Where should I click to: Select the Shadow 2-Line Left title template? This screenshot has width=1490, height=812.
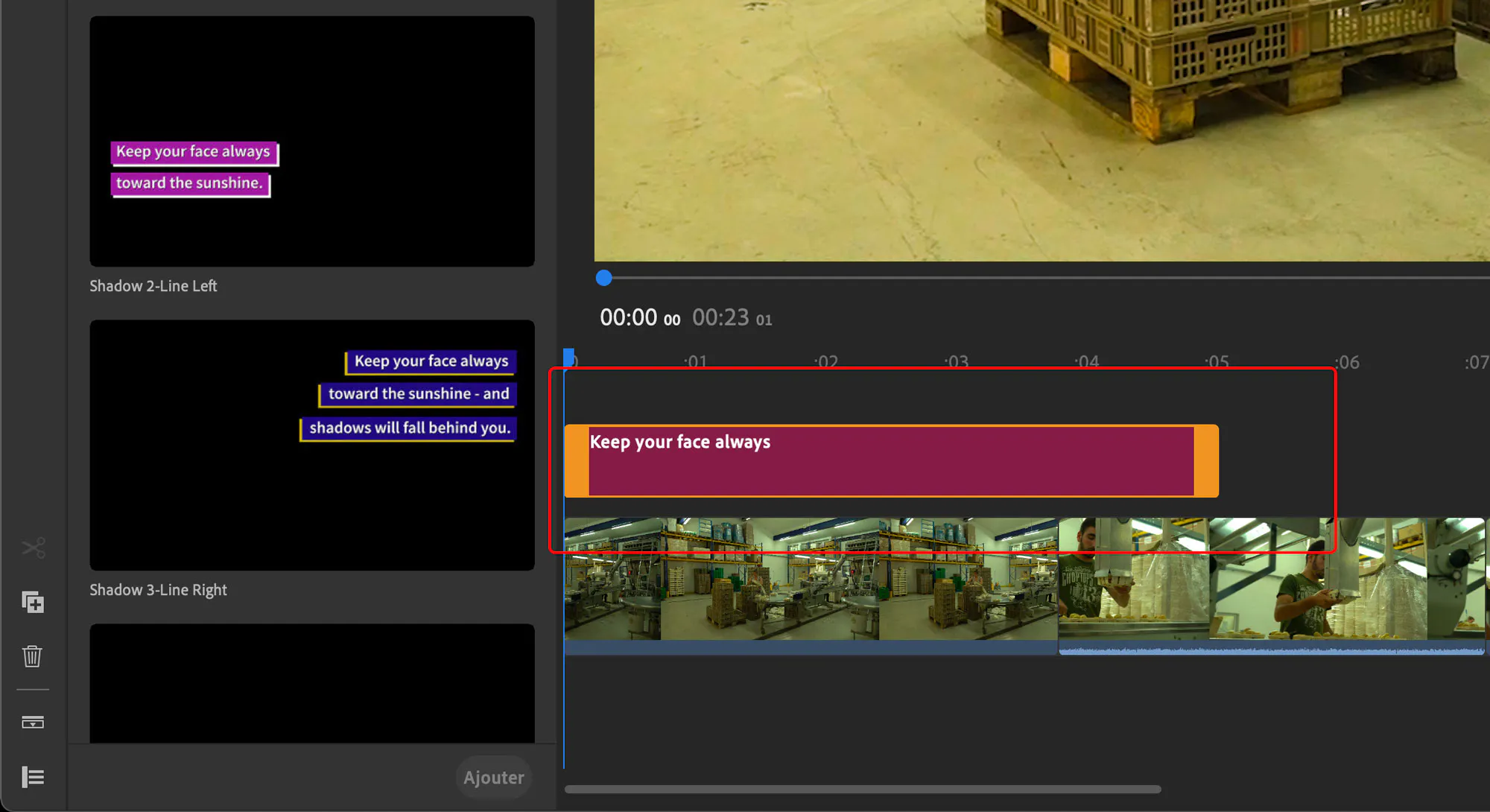click(x=312, y=142)
